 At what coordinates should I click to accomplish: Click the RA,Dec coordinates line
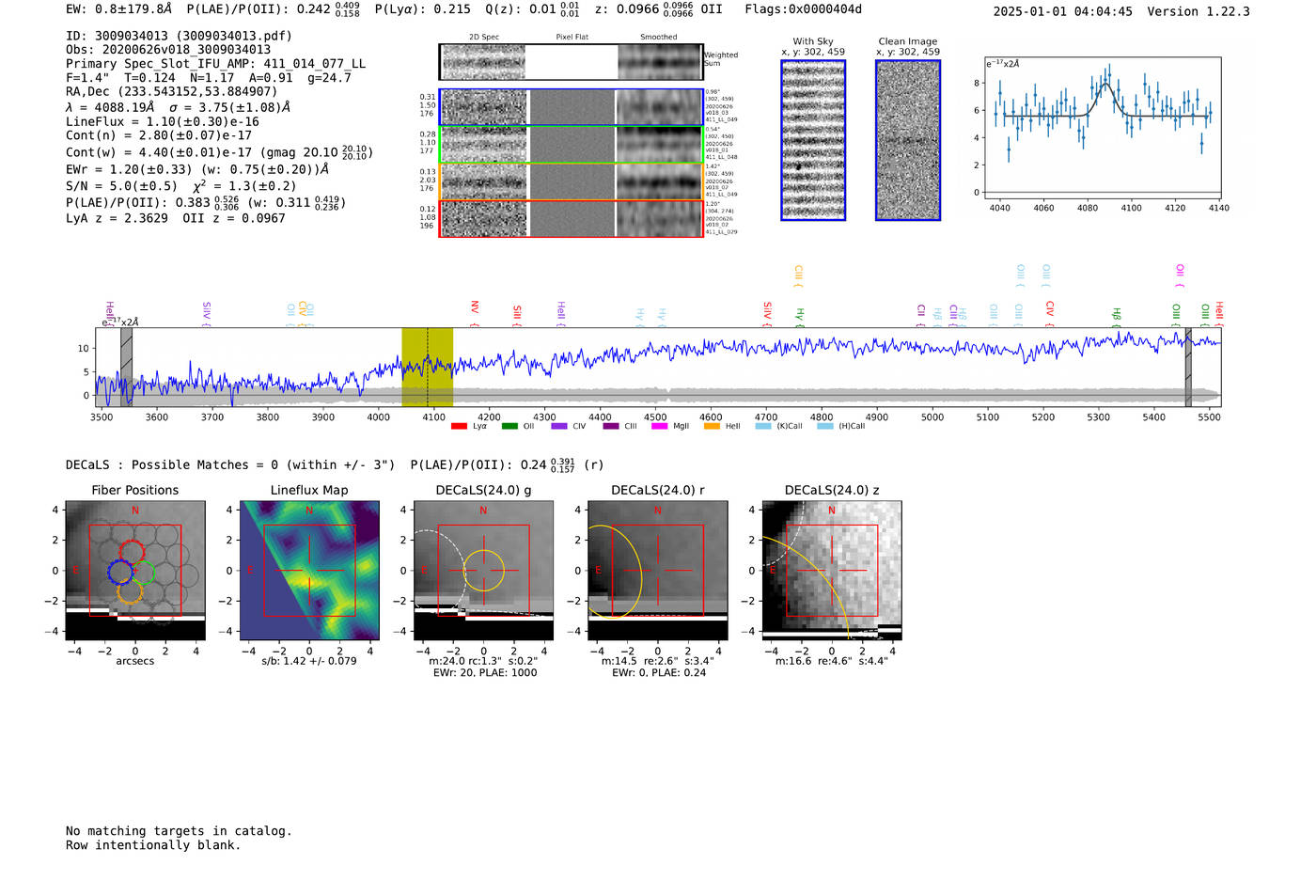click(x=172, y=91)
